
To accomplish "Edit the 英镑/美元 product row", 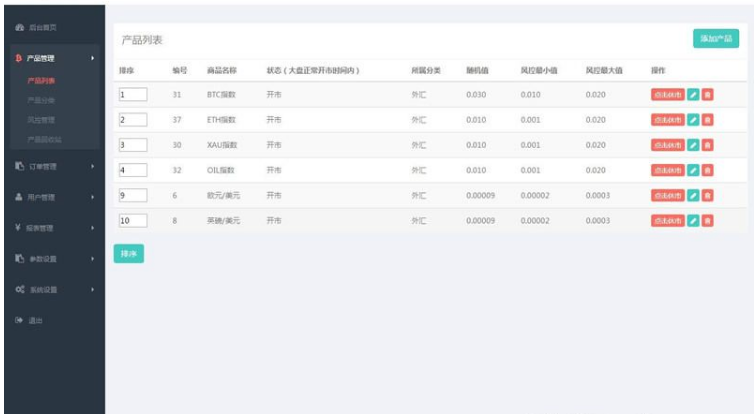I will [693, 221].
